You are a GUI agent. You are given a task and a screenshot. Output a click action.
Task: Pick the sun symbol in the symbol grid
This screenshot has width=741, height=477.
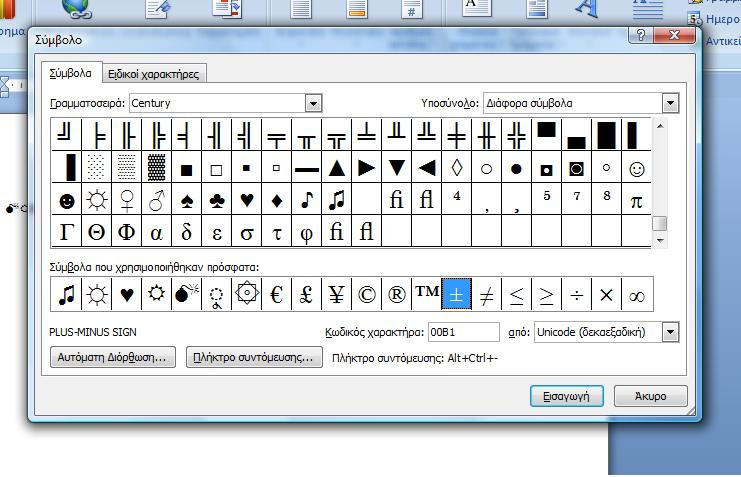coord(97,201)
